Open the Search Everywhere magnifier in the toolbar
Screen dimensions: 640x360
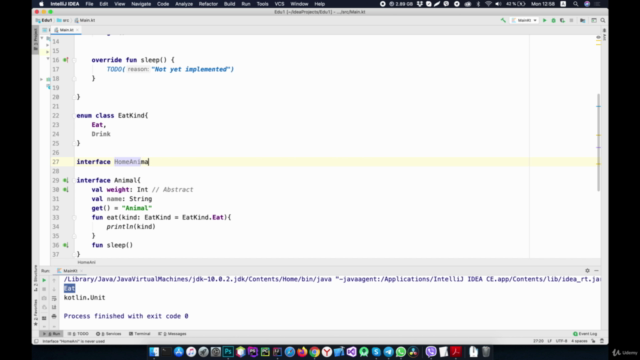603,20
